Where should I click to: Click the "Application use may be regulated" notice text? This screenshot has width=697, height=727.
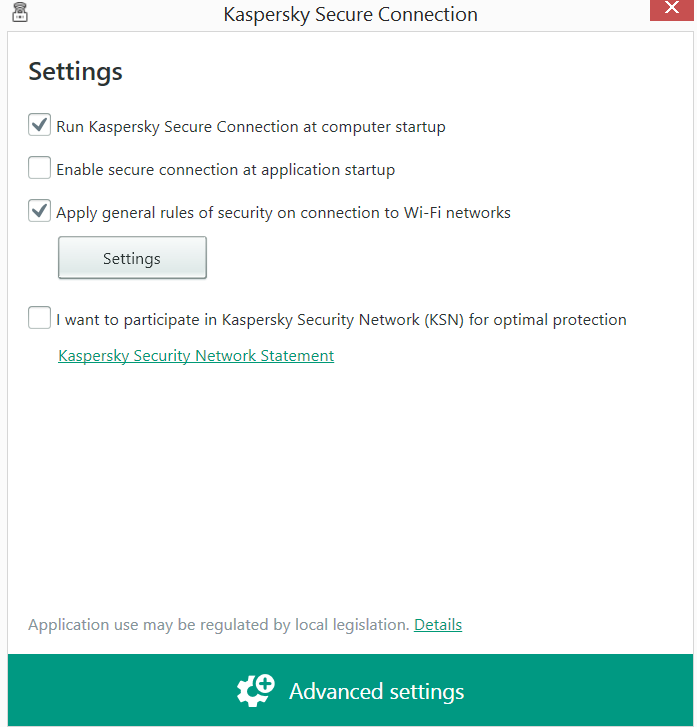218,625
